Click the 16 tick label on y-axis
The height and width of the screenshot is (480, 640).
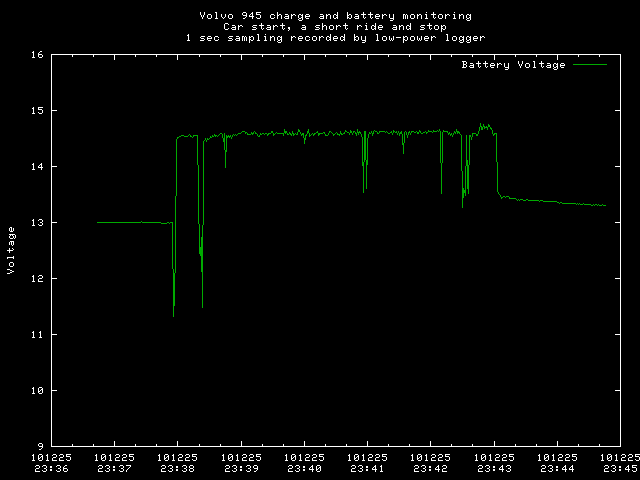tap(36, 55)
